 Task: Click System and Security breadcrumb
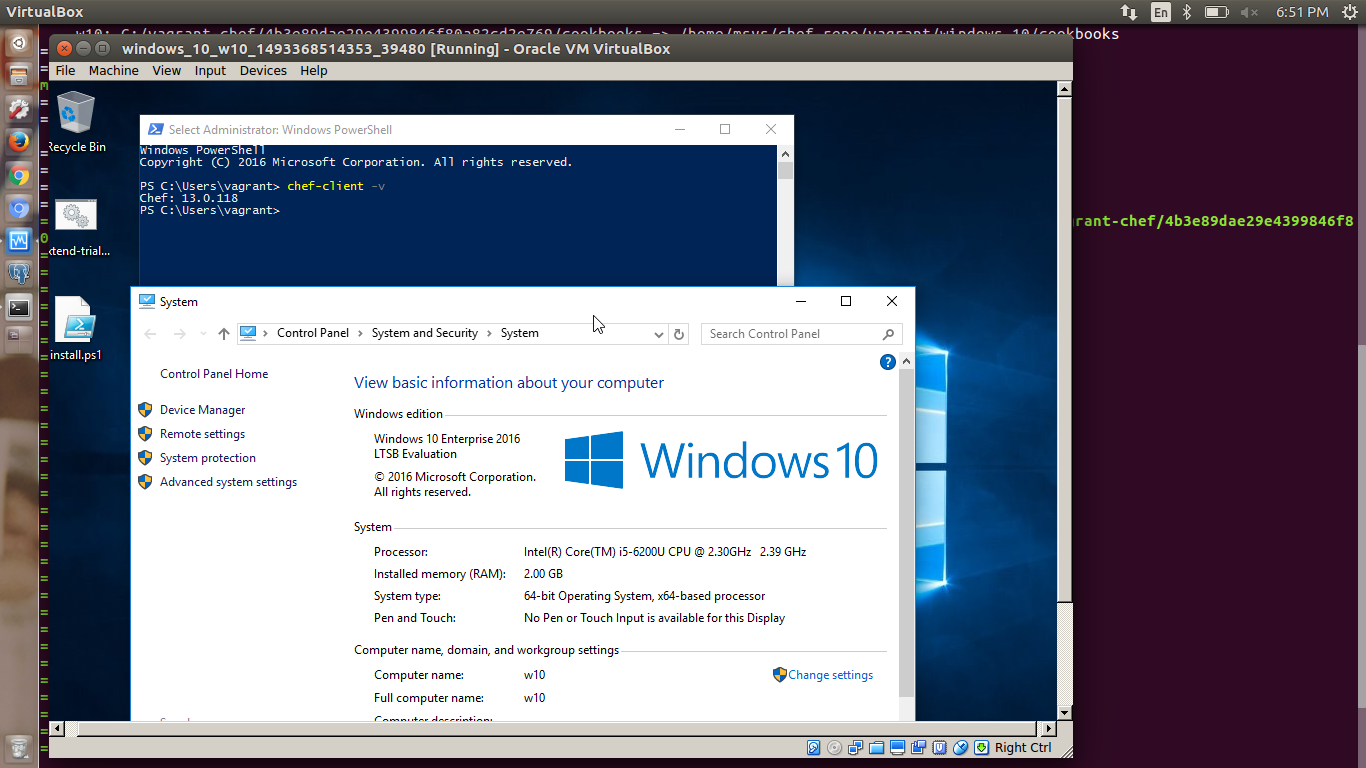click(425, 334)
